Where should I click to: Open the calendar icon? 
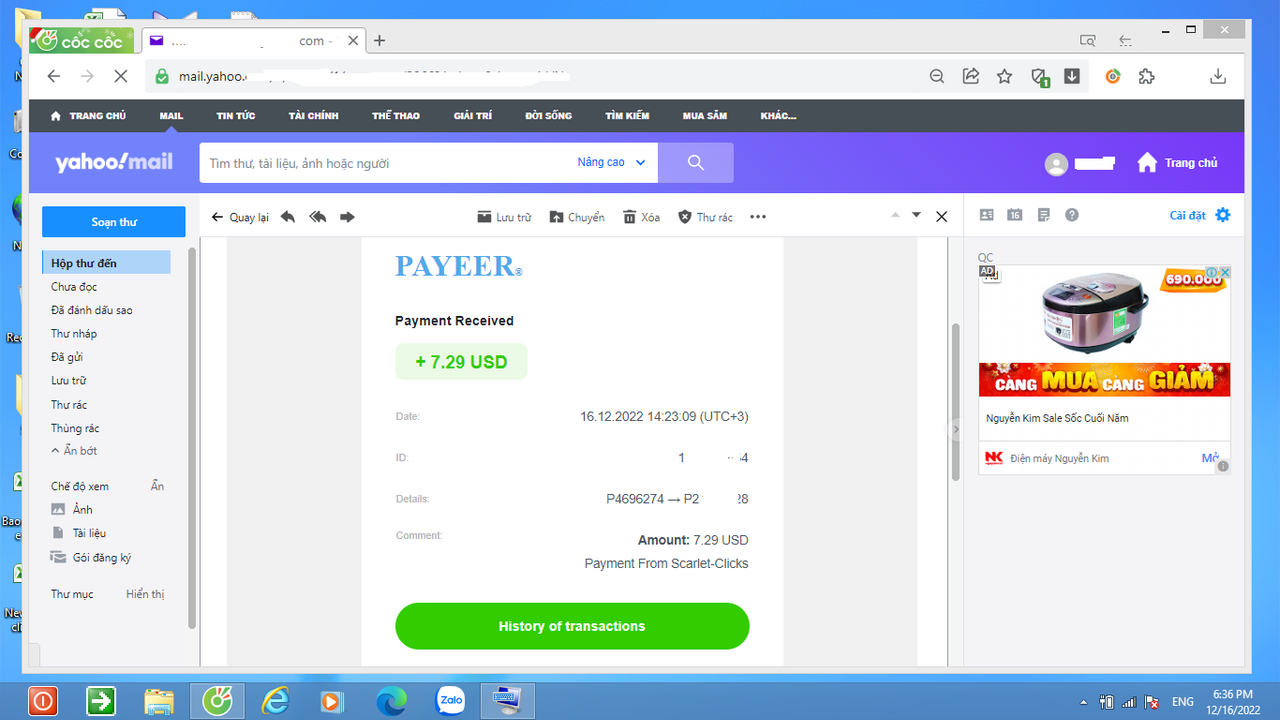tap(1015, 215)
